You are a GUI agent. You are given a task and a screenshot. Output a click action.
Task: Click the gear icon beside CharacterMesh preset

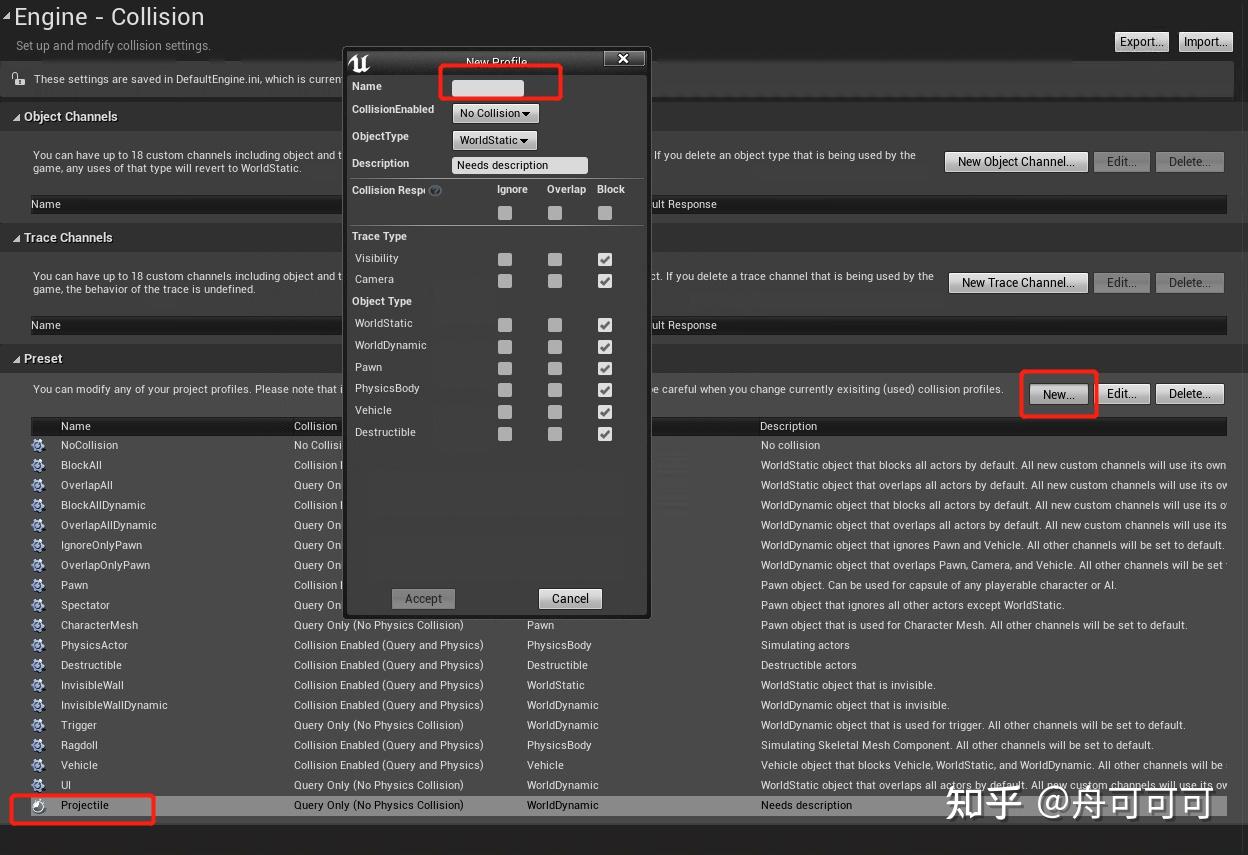pos(38,625)
